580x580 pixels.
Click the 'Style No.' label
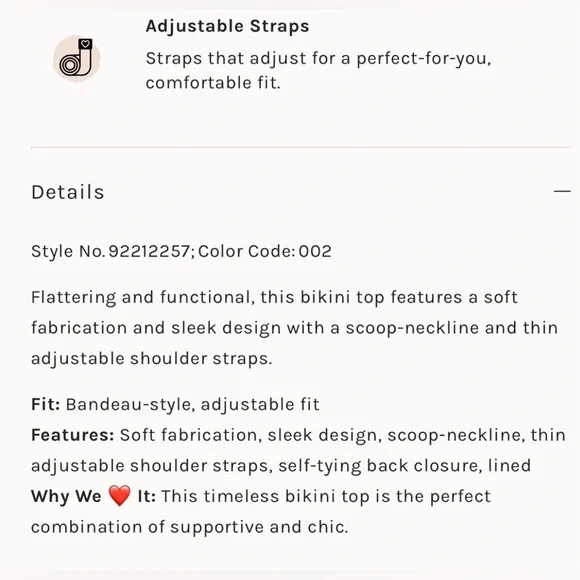point(68,251)
